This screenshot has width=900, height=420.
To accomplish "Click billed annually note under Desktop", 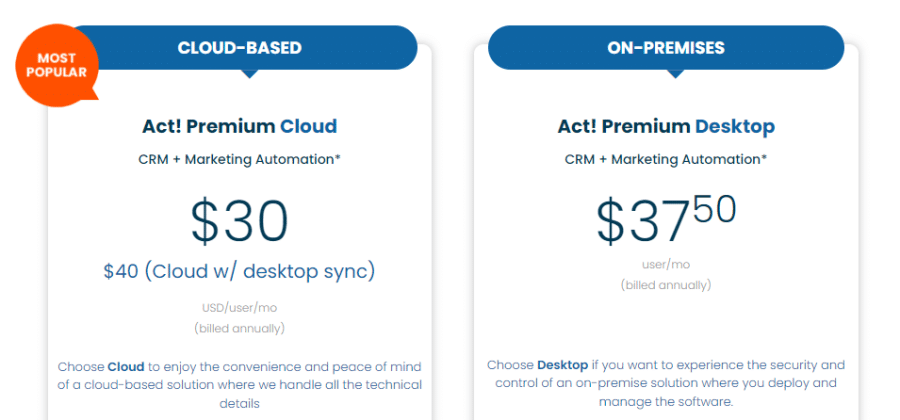I will 666,285.
